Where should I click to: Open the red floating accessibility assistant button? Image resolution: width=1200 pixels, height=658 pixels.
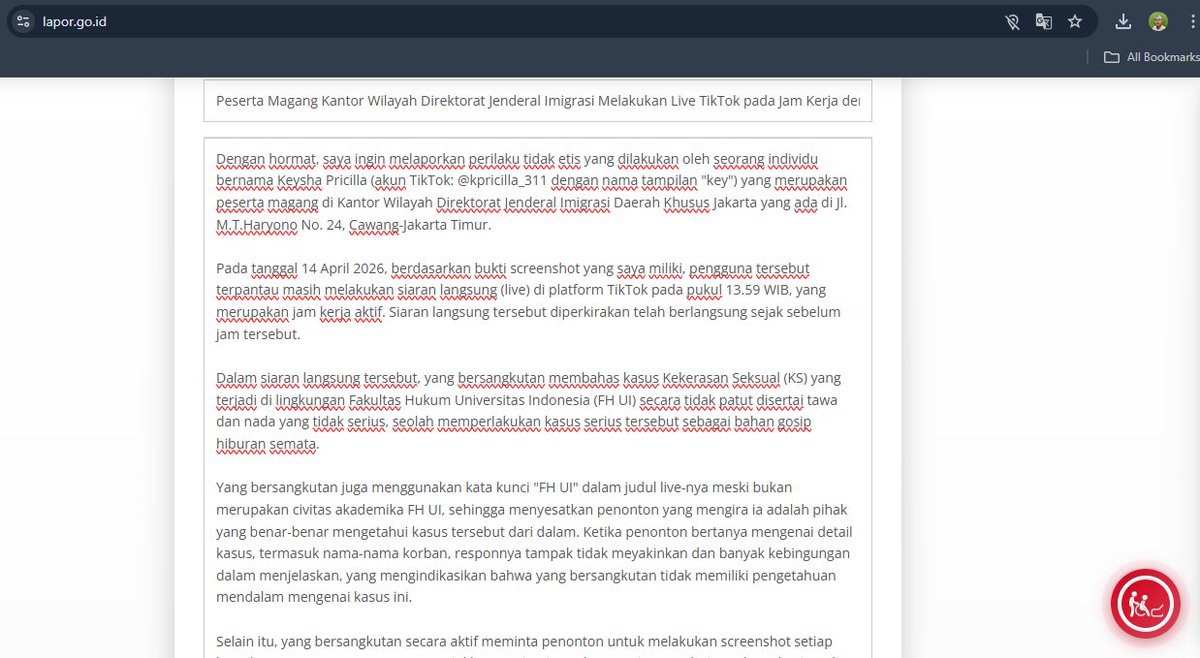[1145, 604]
